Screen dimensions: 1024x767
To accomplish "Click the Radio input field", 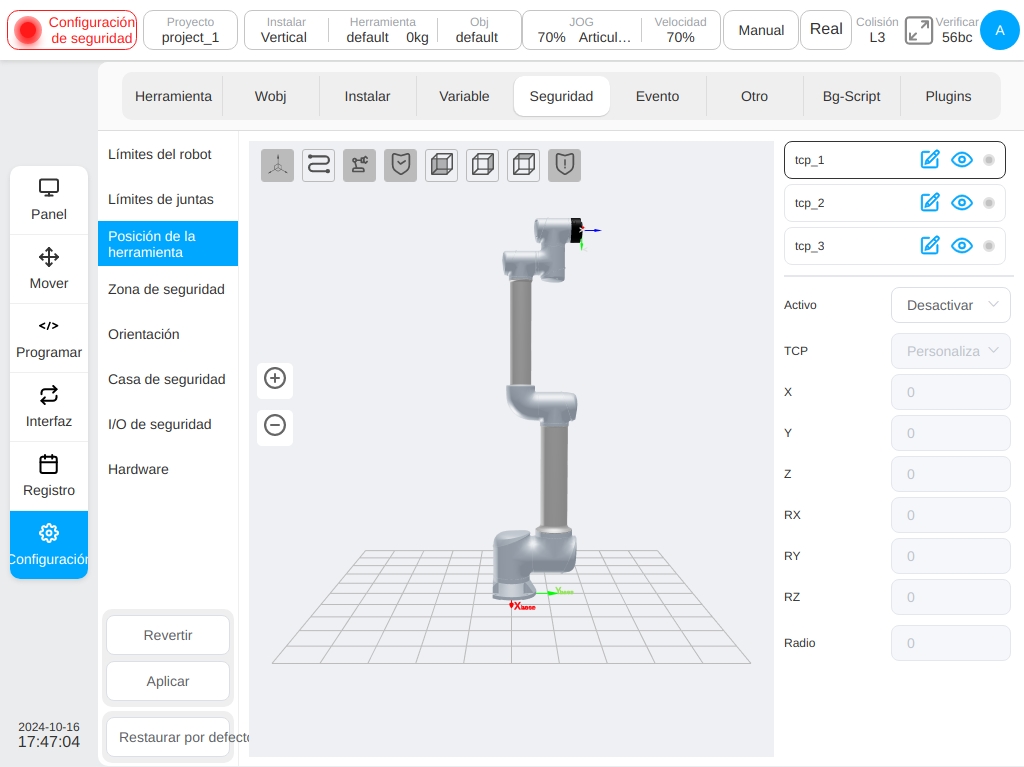I will pyautogui.click(x=951, y=643).
